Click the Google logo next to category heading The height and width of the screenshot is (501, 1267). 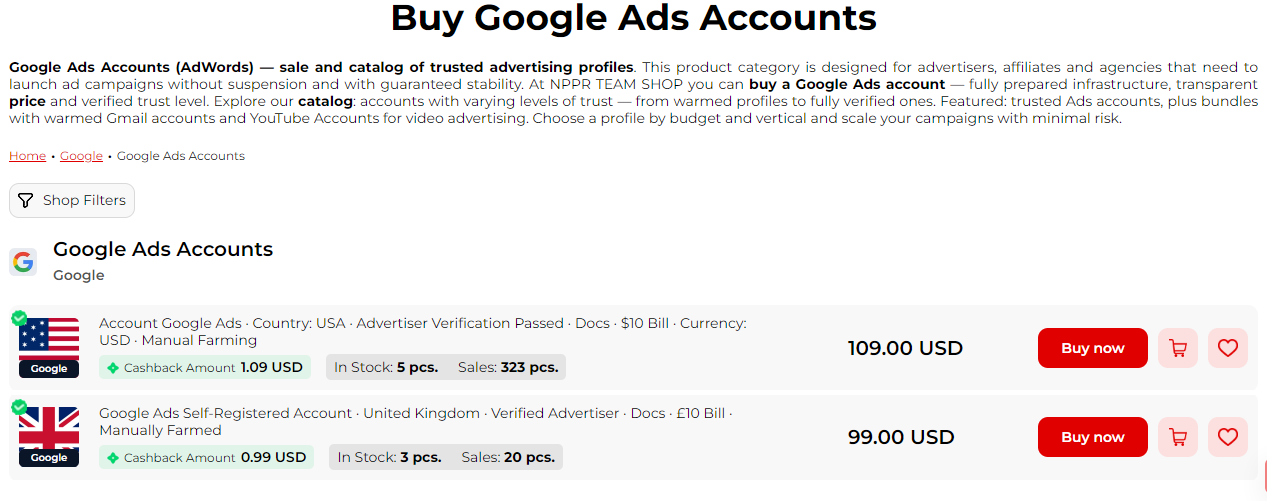click(x=23, y=262)
